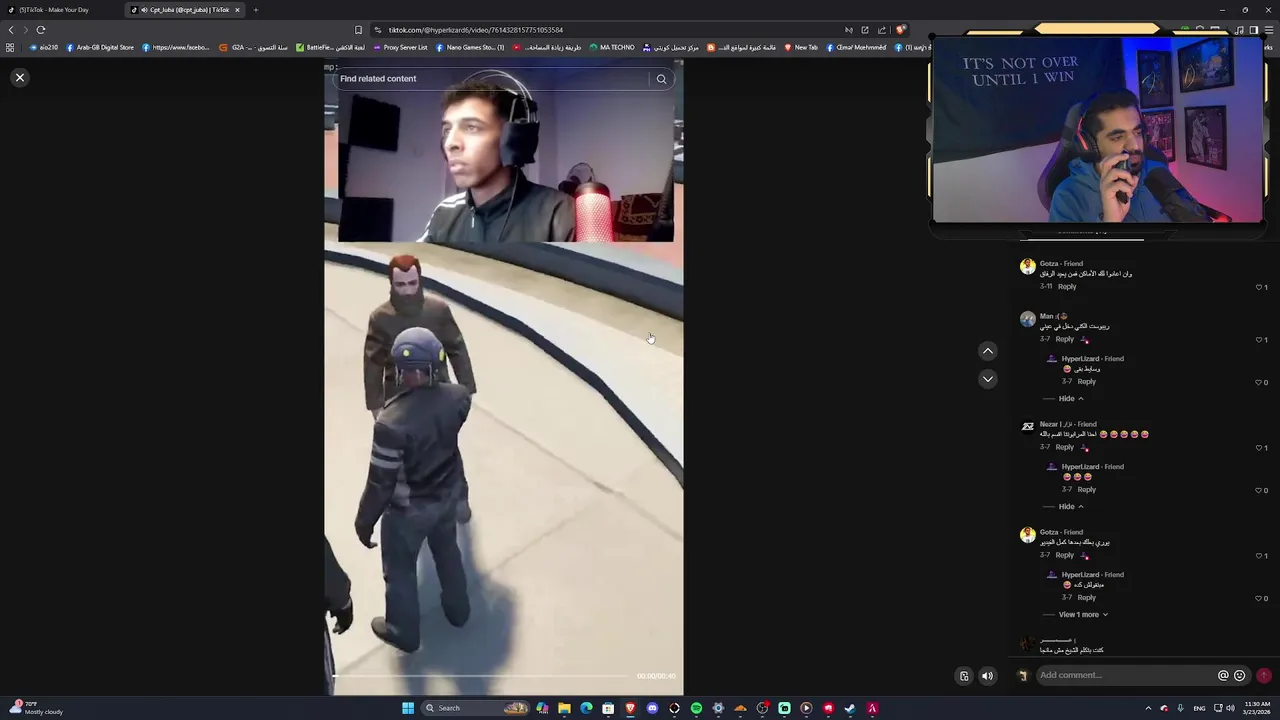Go back in browser history
1280x720 pixels.
11,30
